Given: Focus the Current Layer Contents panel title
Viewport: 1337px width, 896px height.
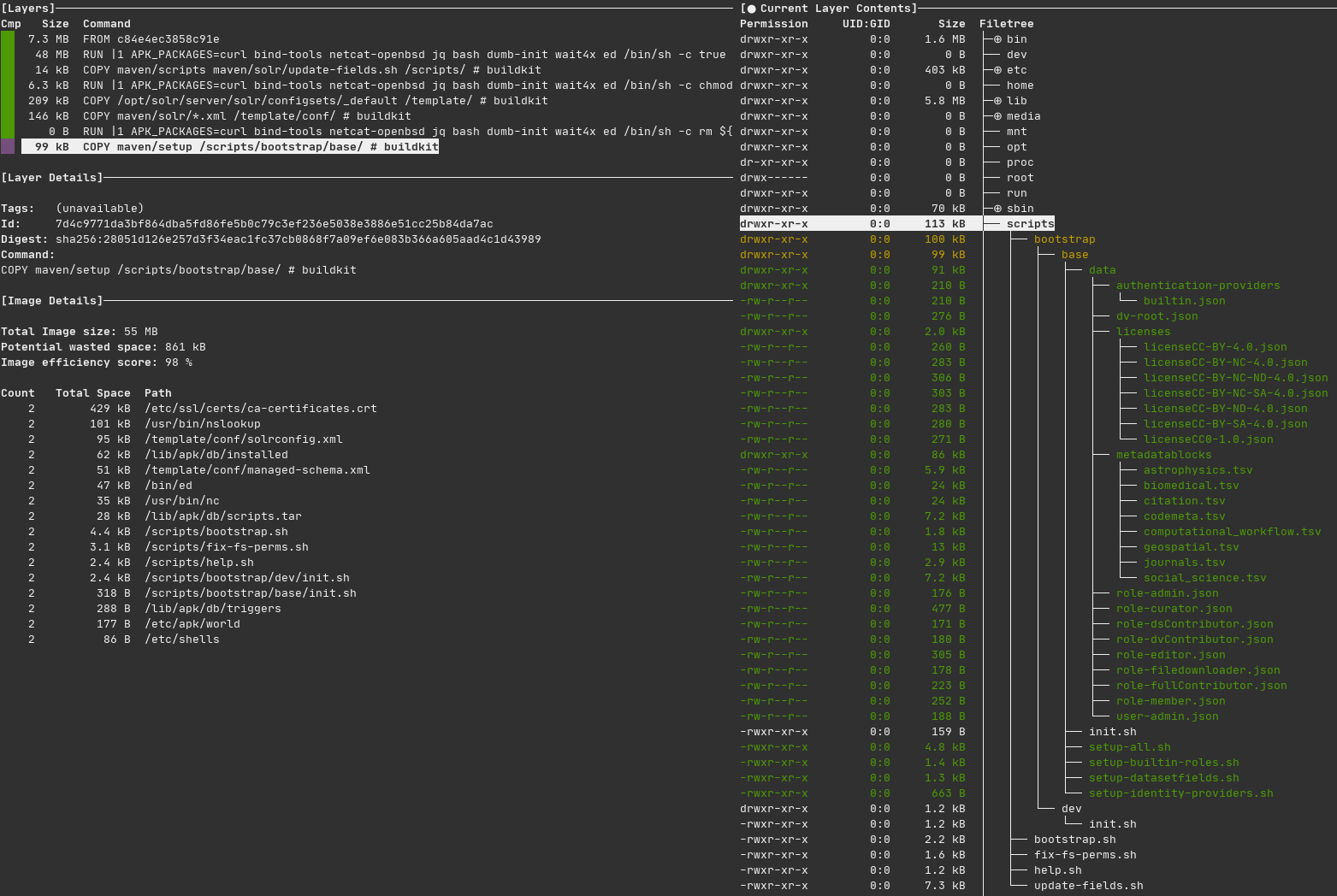Looking at the screenshot, I should (x=837, y=9).
